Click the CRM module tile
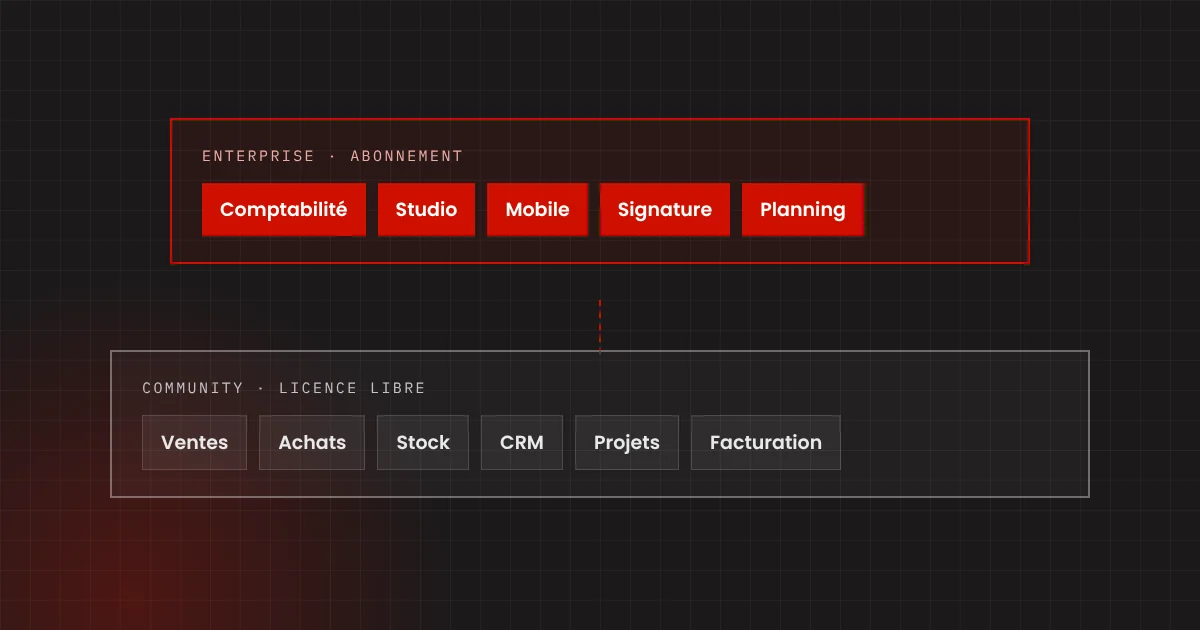Image resolution: width=1200 pixels, height=630 pixels. (x=522, y=443)
